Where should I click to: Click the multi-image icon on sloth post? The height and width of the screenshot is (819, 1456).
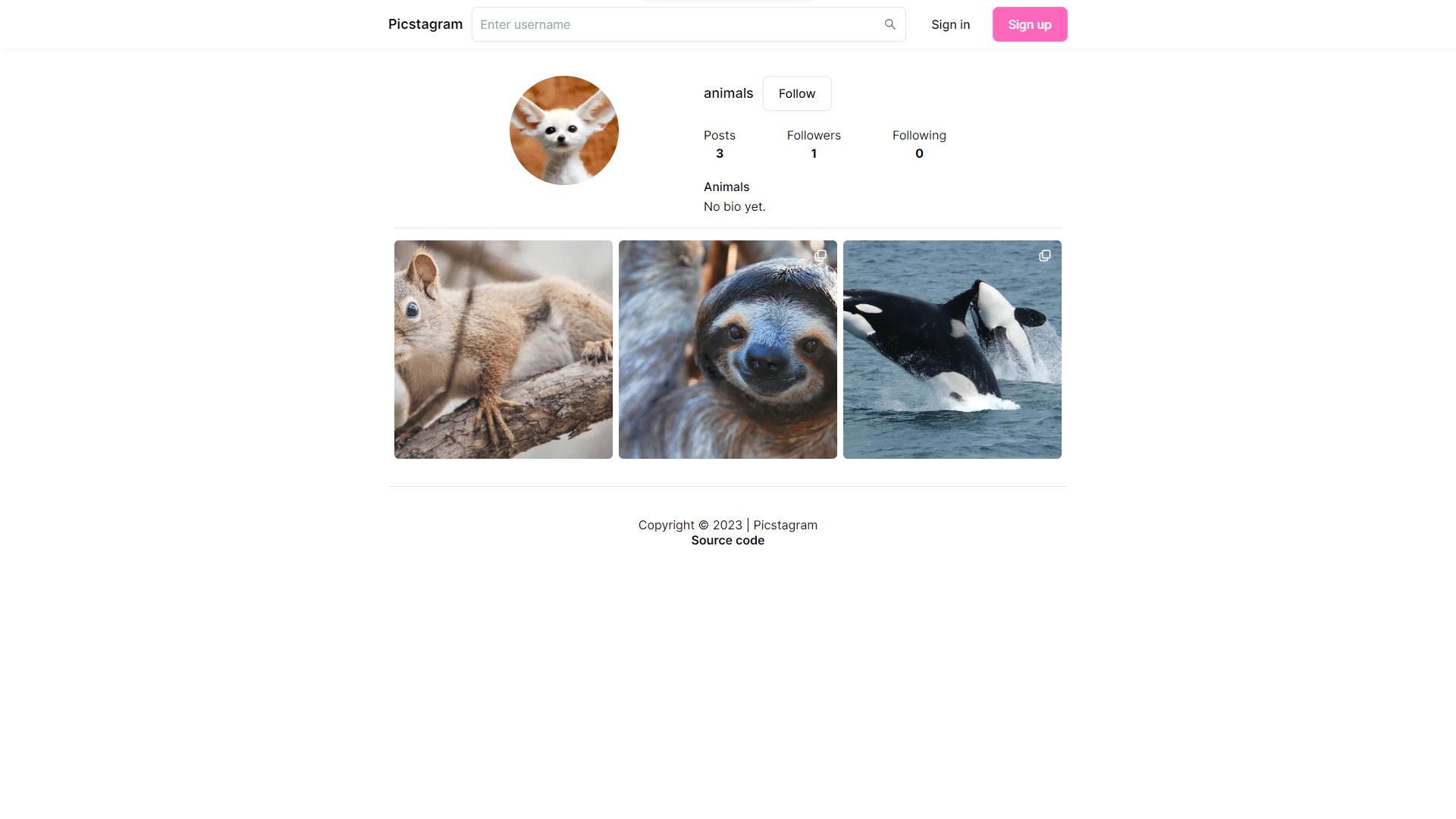coord(821,256)
